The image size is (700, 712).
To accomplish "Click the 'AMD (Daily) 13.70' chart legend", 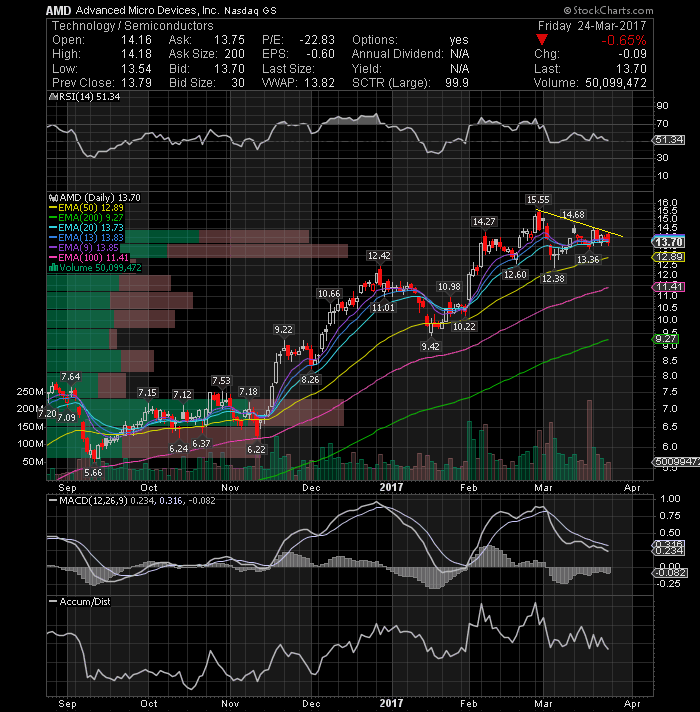I will click(x=95, y=198).
